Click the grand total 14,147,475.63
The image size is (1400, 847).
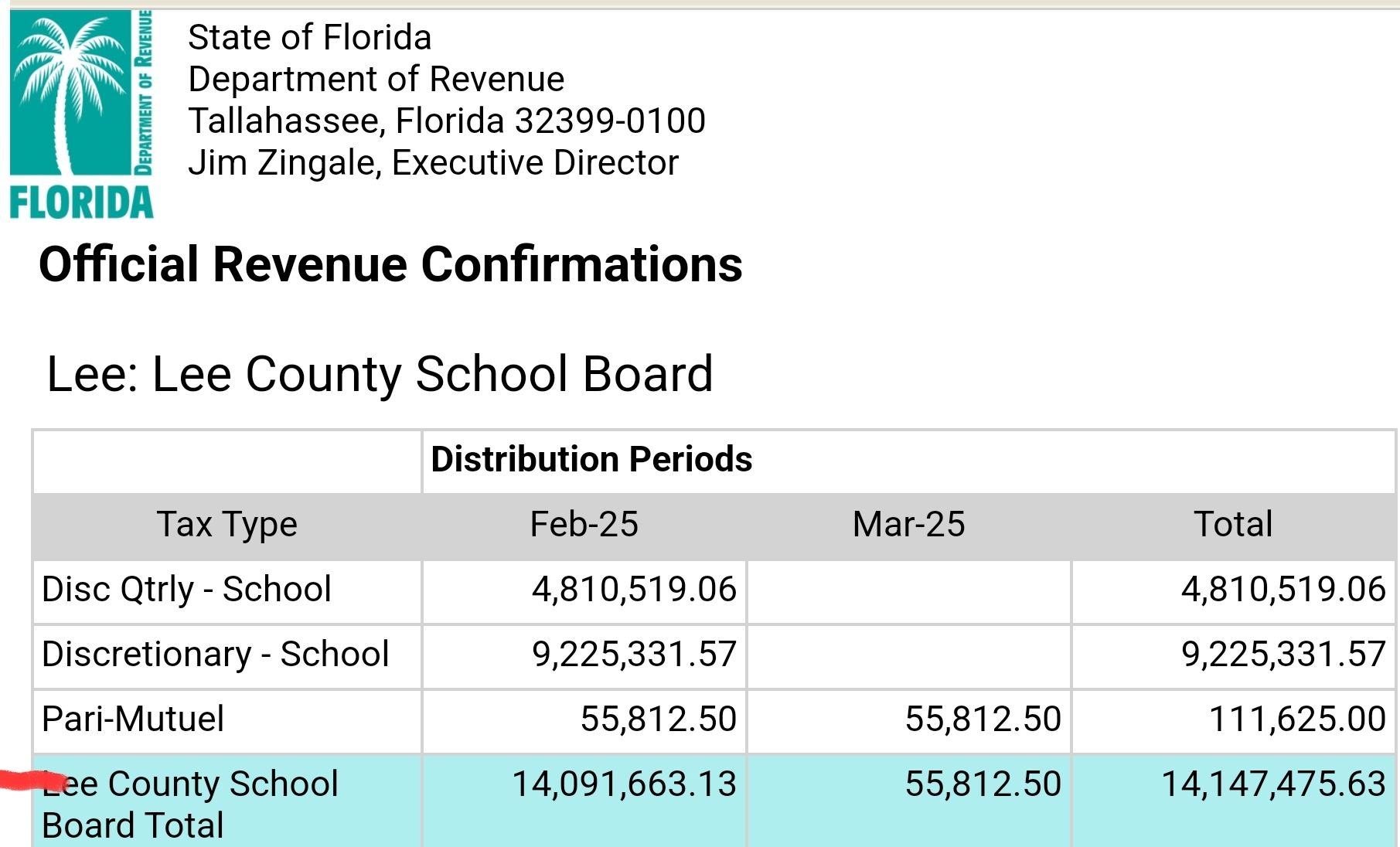tap(1274, 784)
